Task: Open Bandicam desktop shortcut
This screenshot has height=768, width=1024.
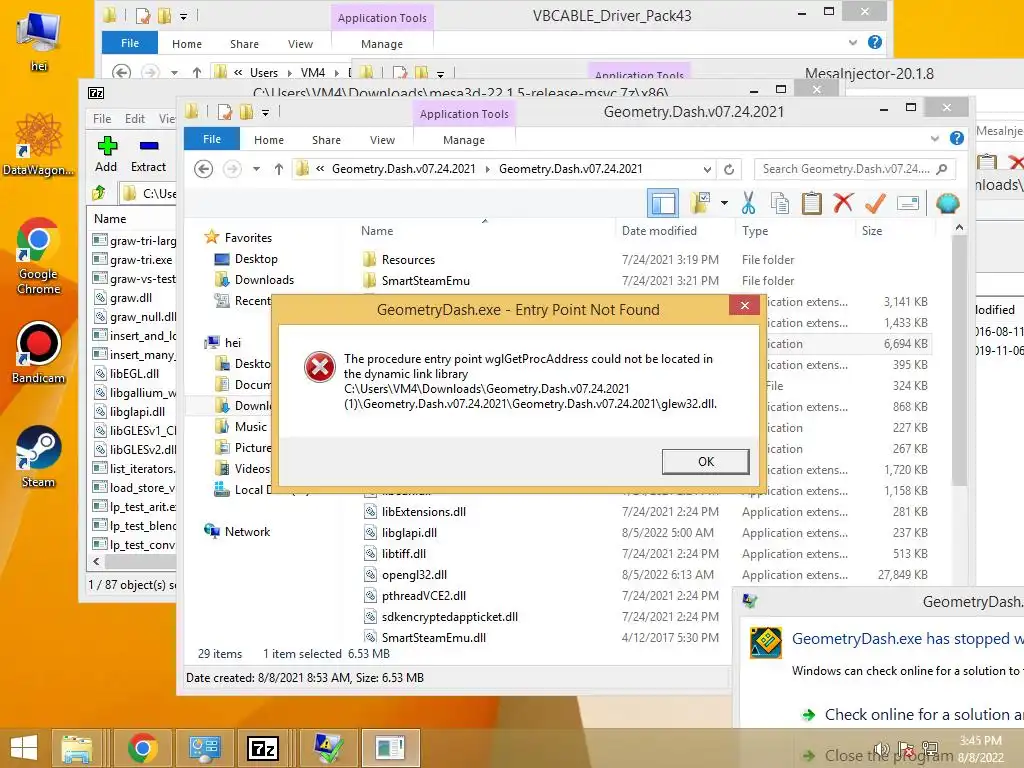Action: pos(39,353)
